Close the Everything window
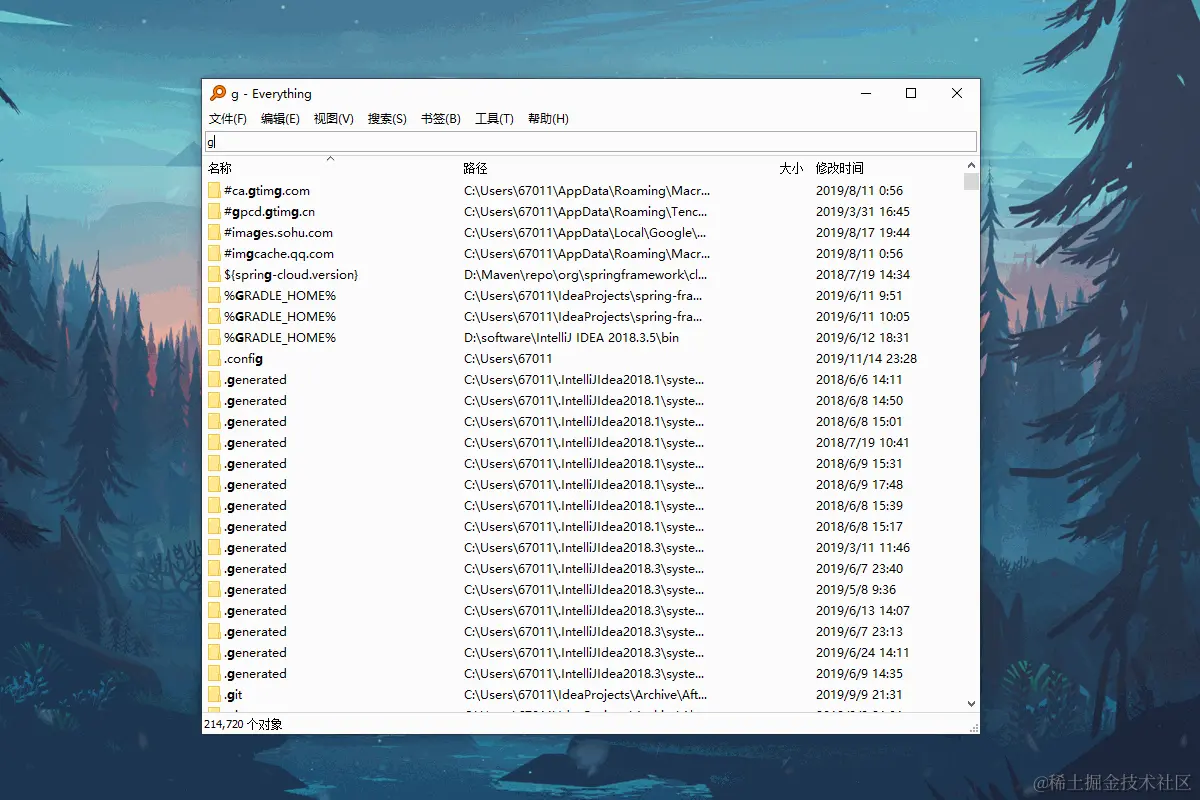Image resolution: width=1200 pixels, height=800 pixels. click(x=957, y=93)
